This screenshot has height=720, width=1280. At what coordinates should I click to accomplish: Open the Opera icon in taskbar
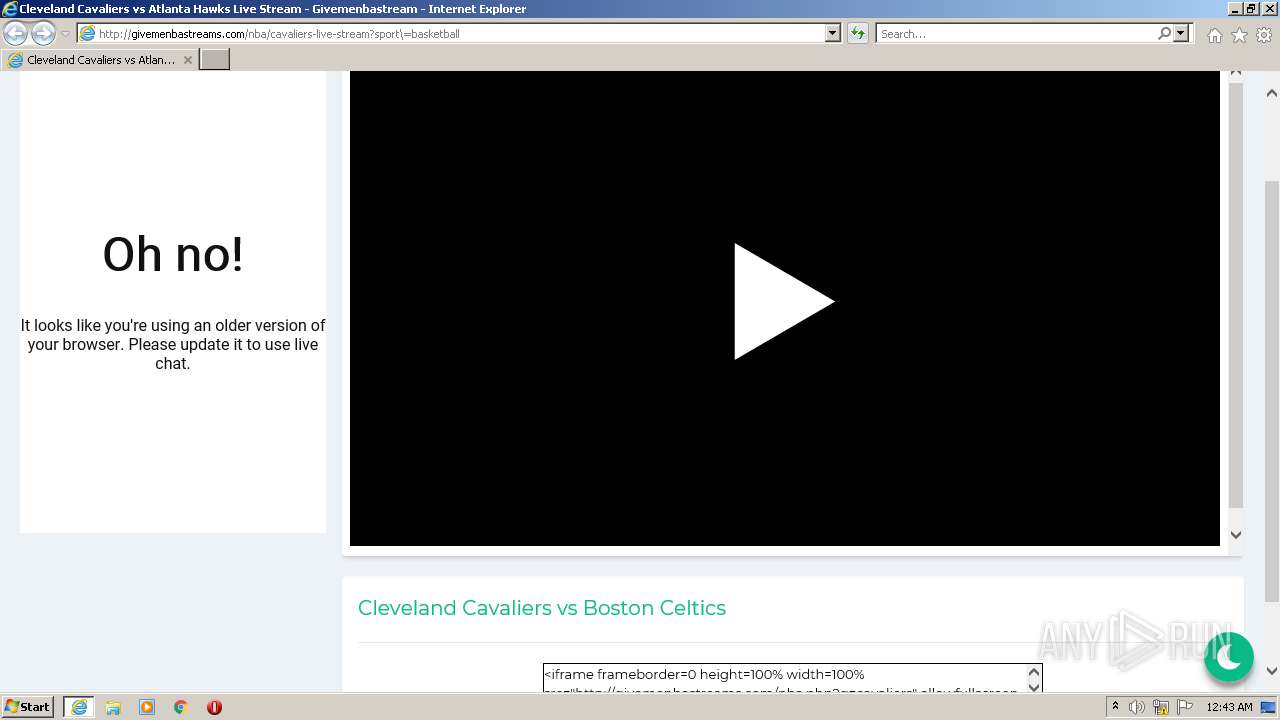click(214, 707)
